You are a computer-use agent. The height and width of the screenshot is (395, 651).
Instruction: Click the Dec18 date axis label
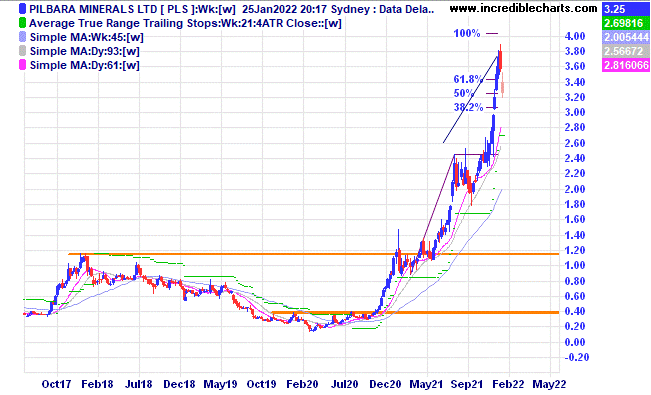pos(179,384)
